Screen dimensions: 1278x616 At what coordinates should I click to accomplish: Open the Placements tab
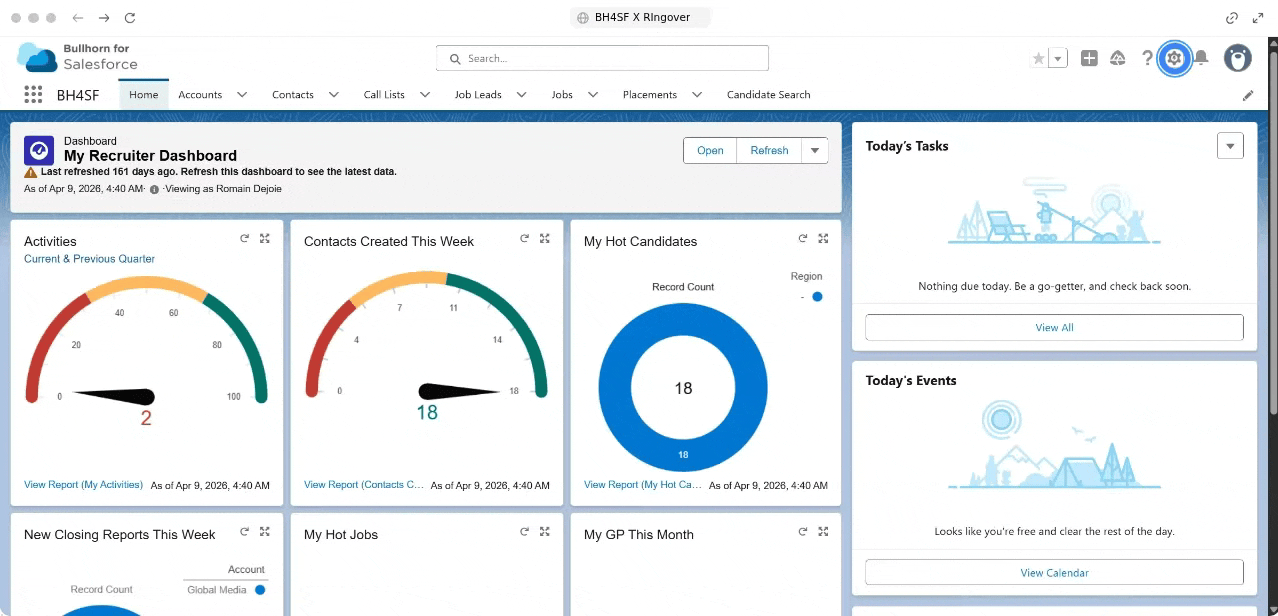coord(650,95)
